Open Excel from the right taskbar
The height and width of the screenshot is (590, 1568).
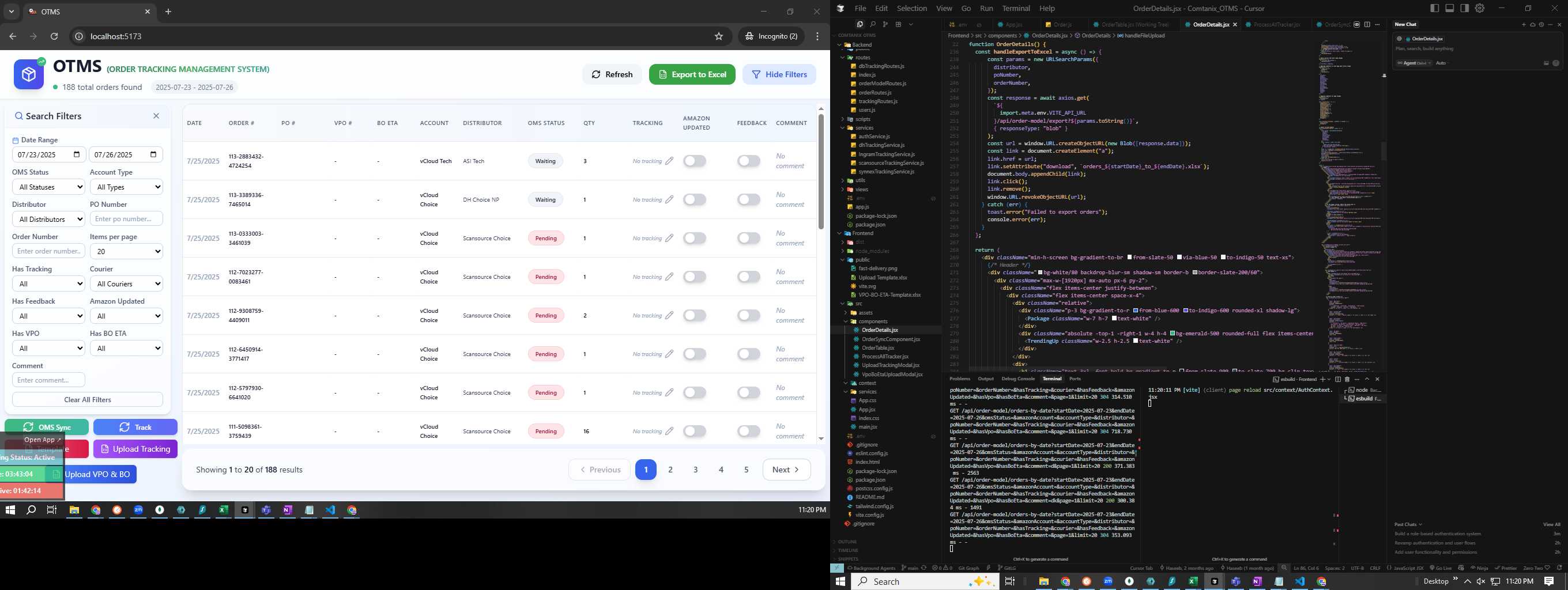pos(1193,581)
